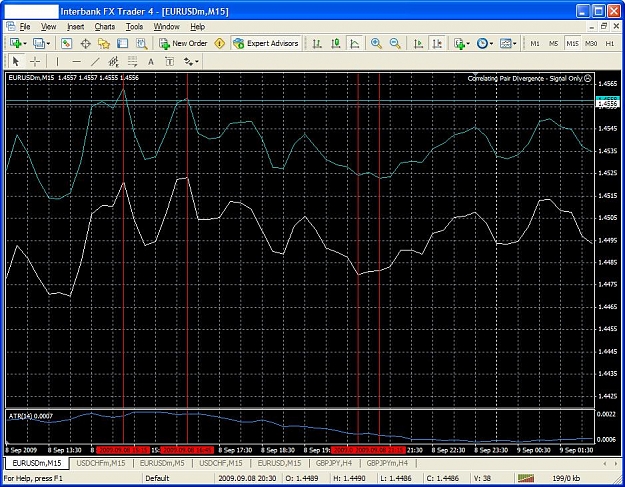Expand the Templates dropdown arrow

[515, 44]
